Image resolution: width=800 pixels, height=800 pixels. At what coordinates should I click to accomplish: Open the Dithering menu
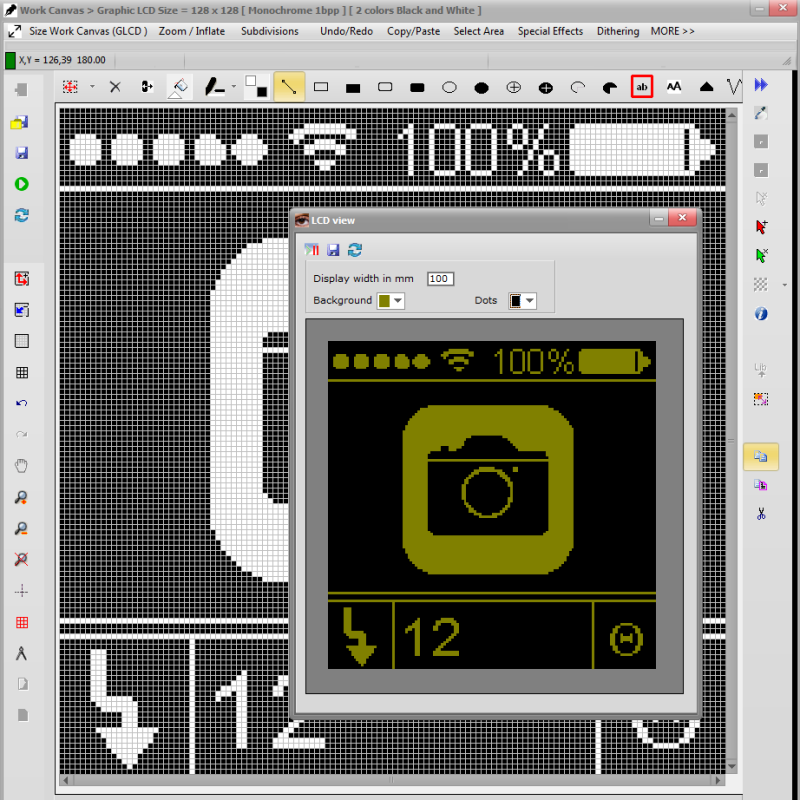(617, 31)
